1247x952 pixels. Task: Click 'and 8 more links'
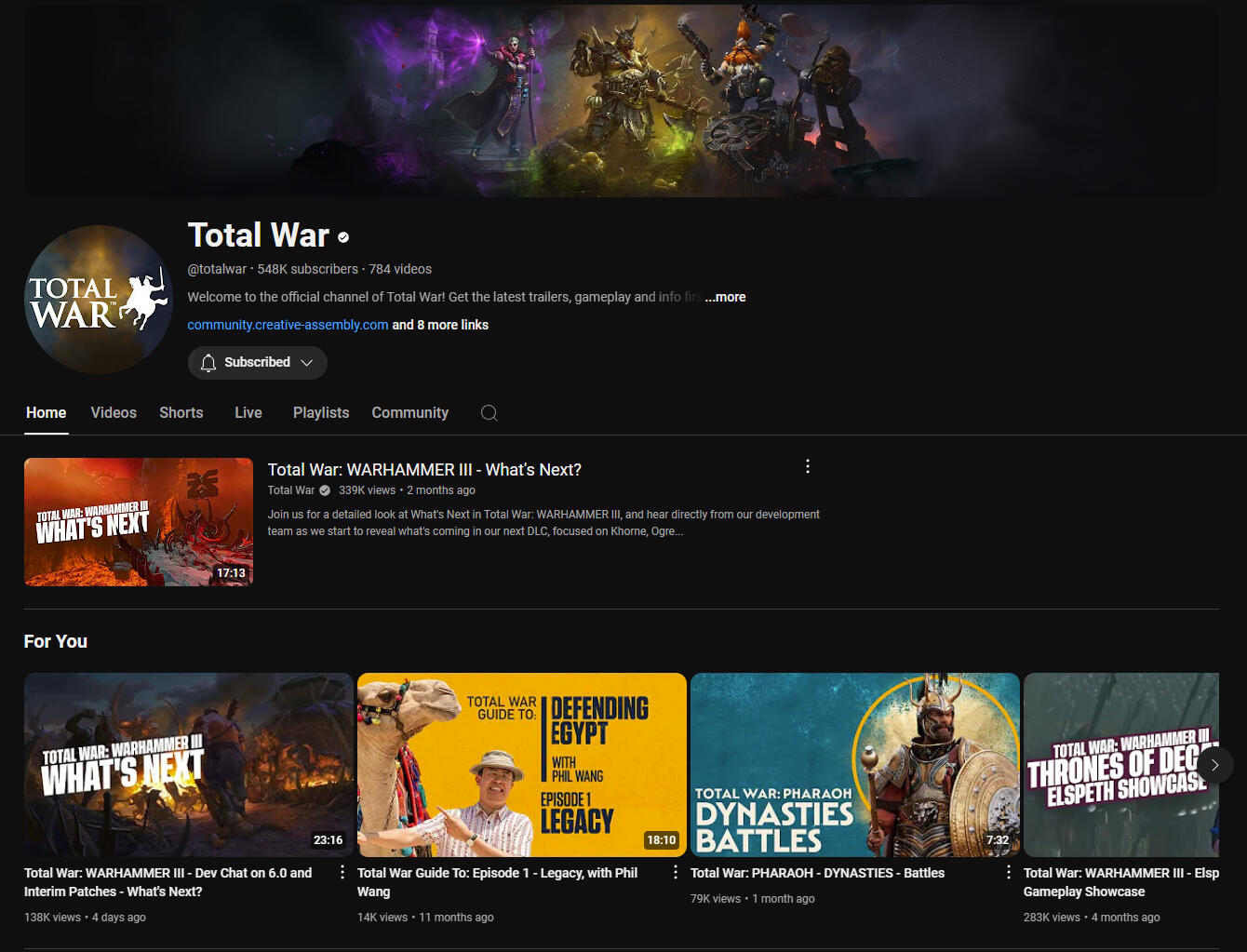[440, 325]
